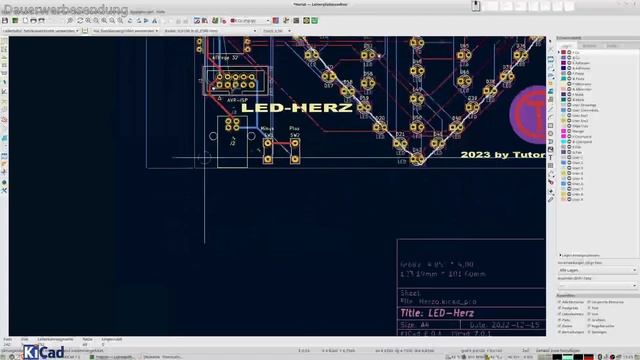
Task: Toggle visibility of User.Drawings layer
Action: tap(569, 105)
